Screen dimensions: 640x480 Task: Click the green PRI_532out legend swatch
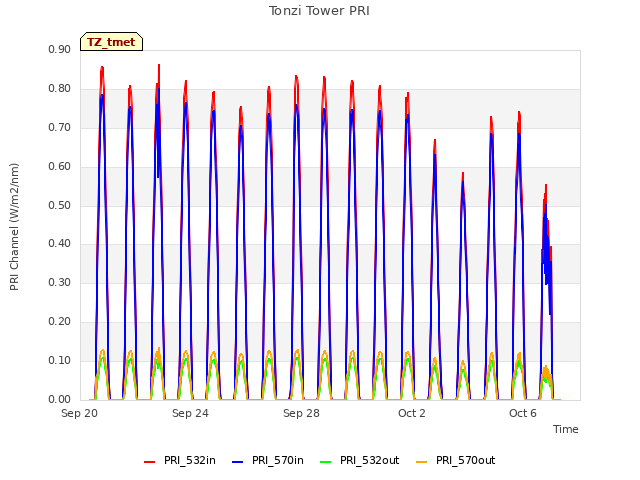click(x=326, y=462)
